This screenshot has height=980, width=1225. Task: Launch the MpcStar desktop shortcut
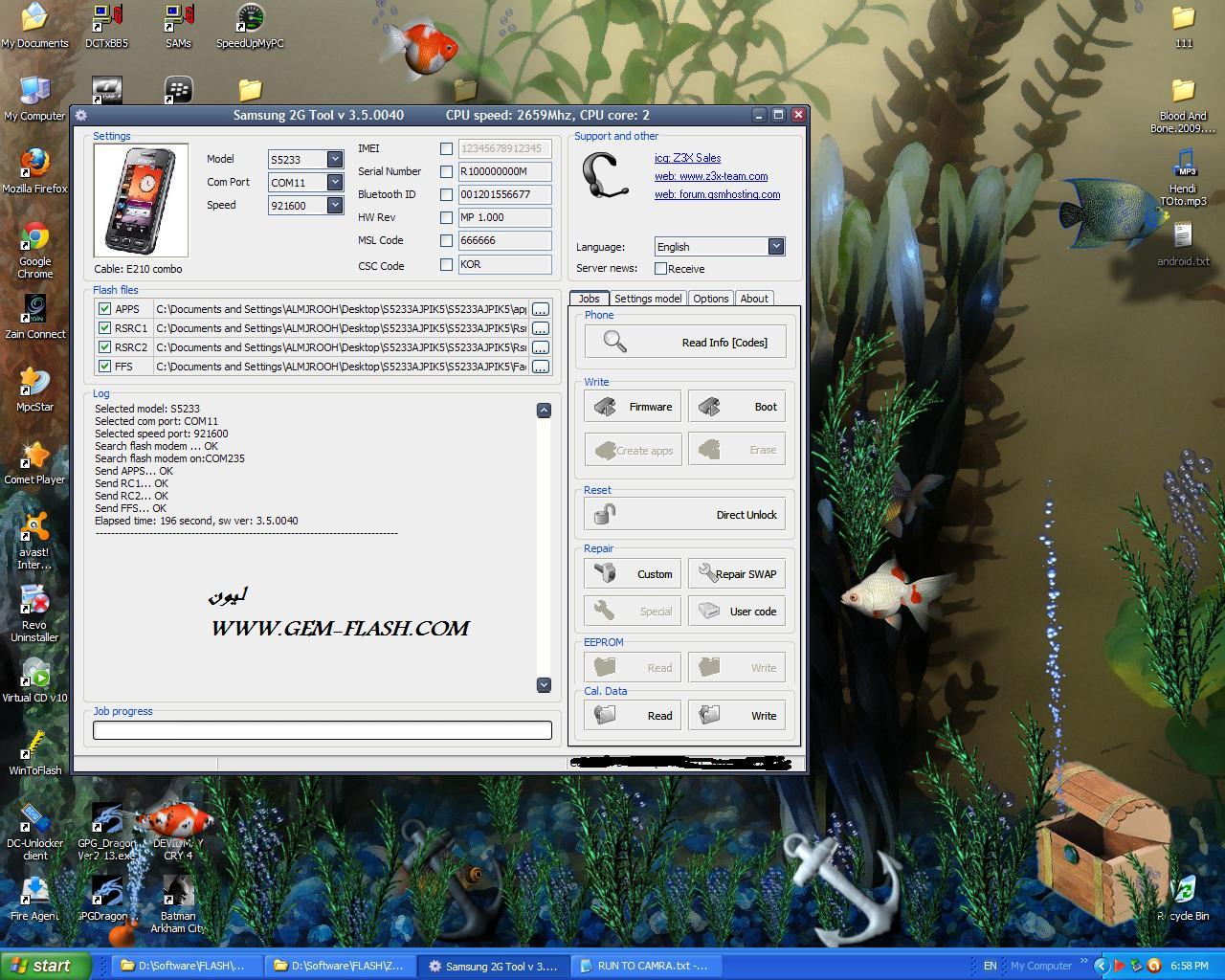click(x=34, y=390)
